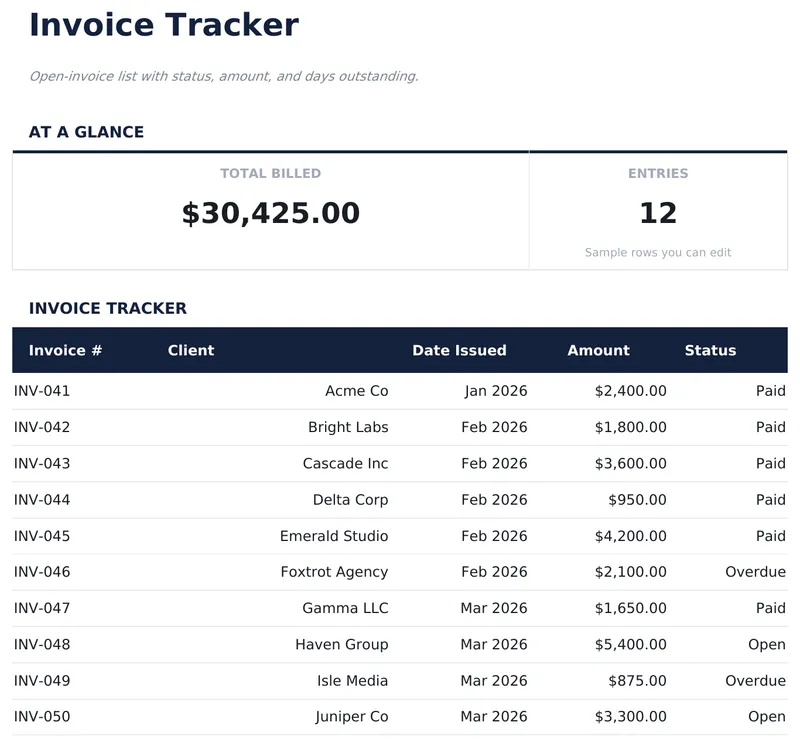The height and width of the screenshot is (747, 800).
Task: Click the Bright Labs client cell
Action: [348, 427]
